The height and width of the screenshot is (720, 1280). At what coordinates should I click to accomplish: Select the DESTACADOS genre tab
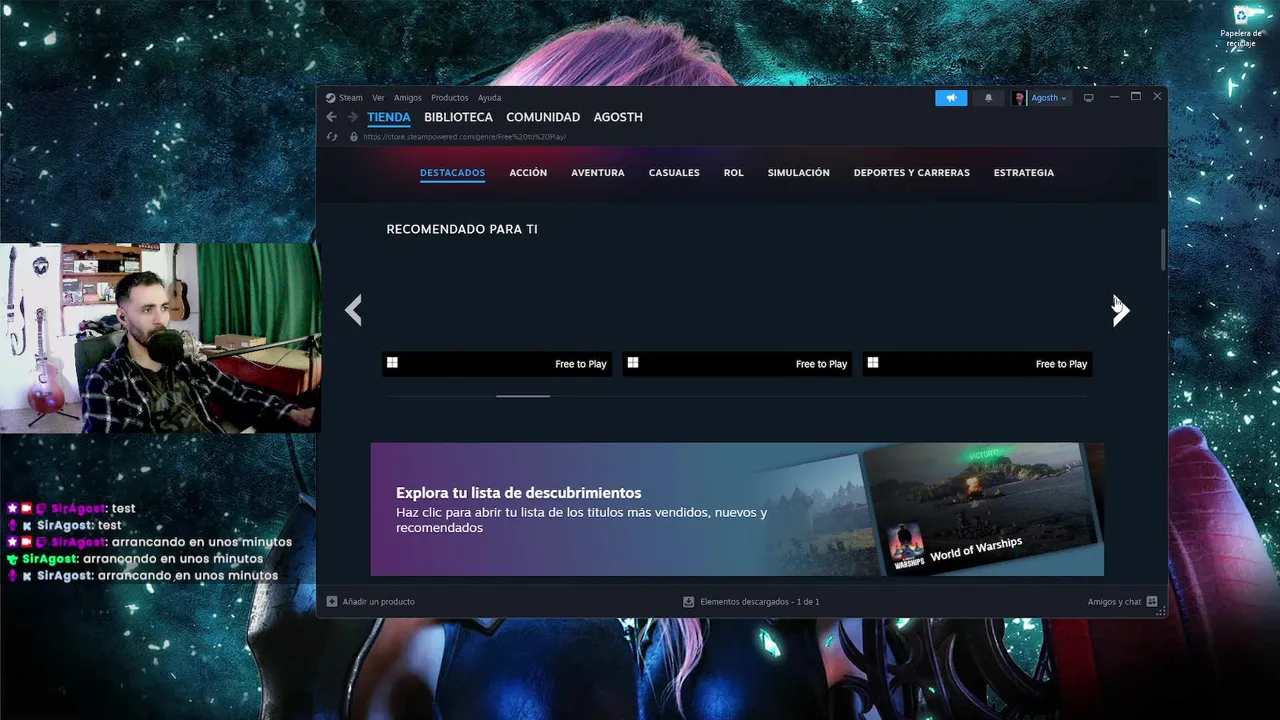(452, 173)
